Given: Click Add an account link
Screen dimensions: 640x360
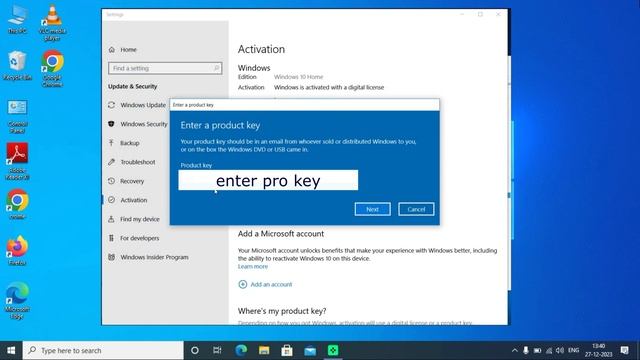Looking at the screenshot, I should tap(271, 284).
